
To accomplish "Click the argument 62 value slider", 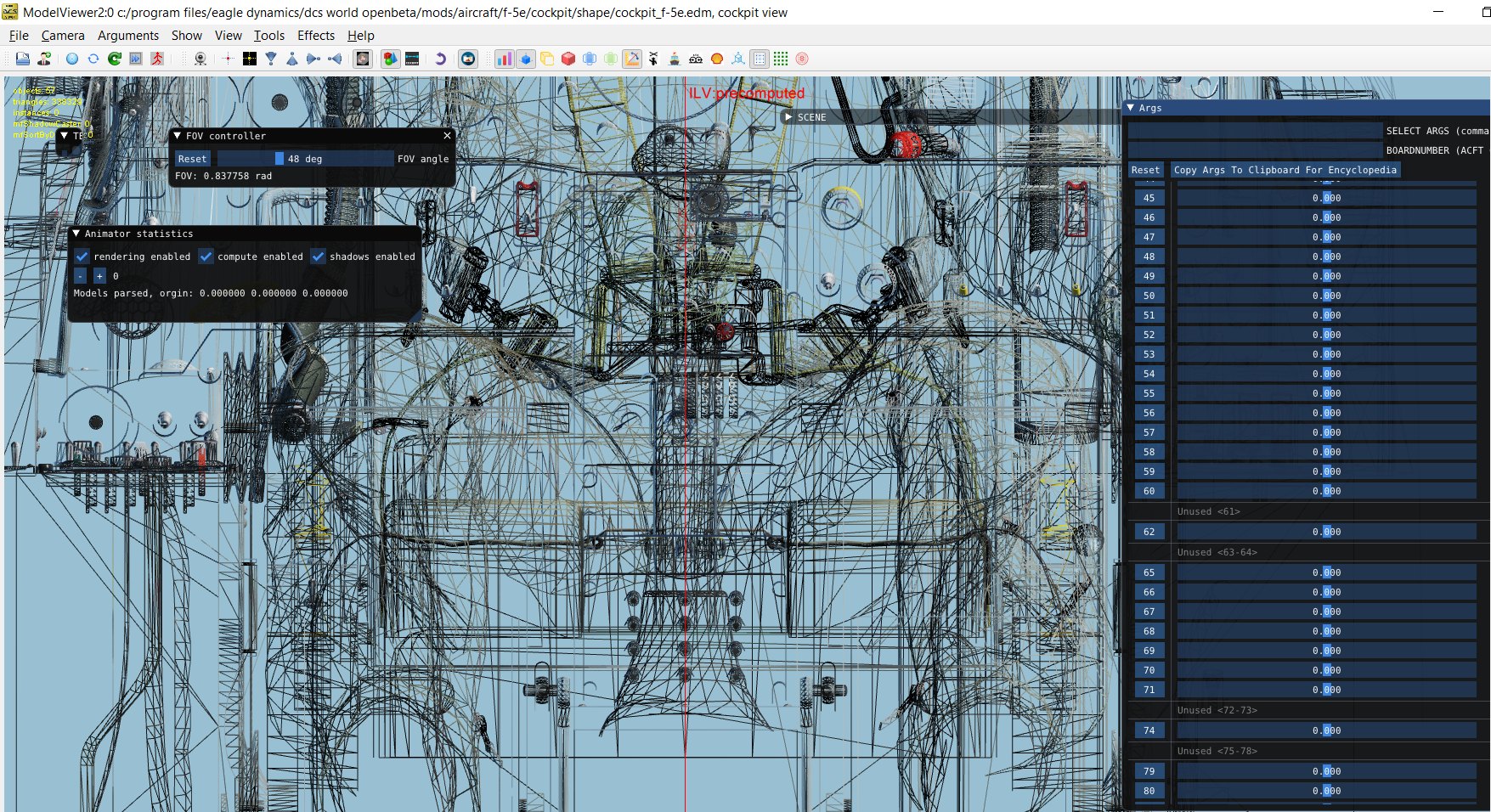I will tap(1326, 532).
